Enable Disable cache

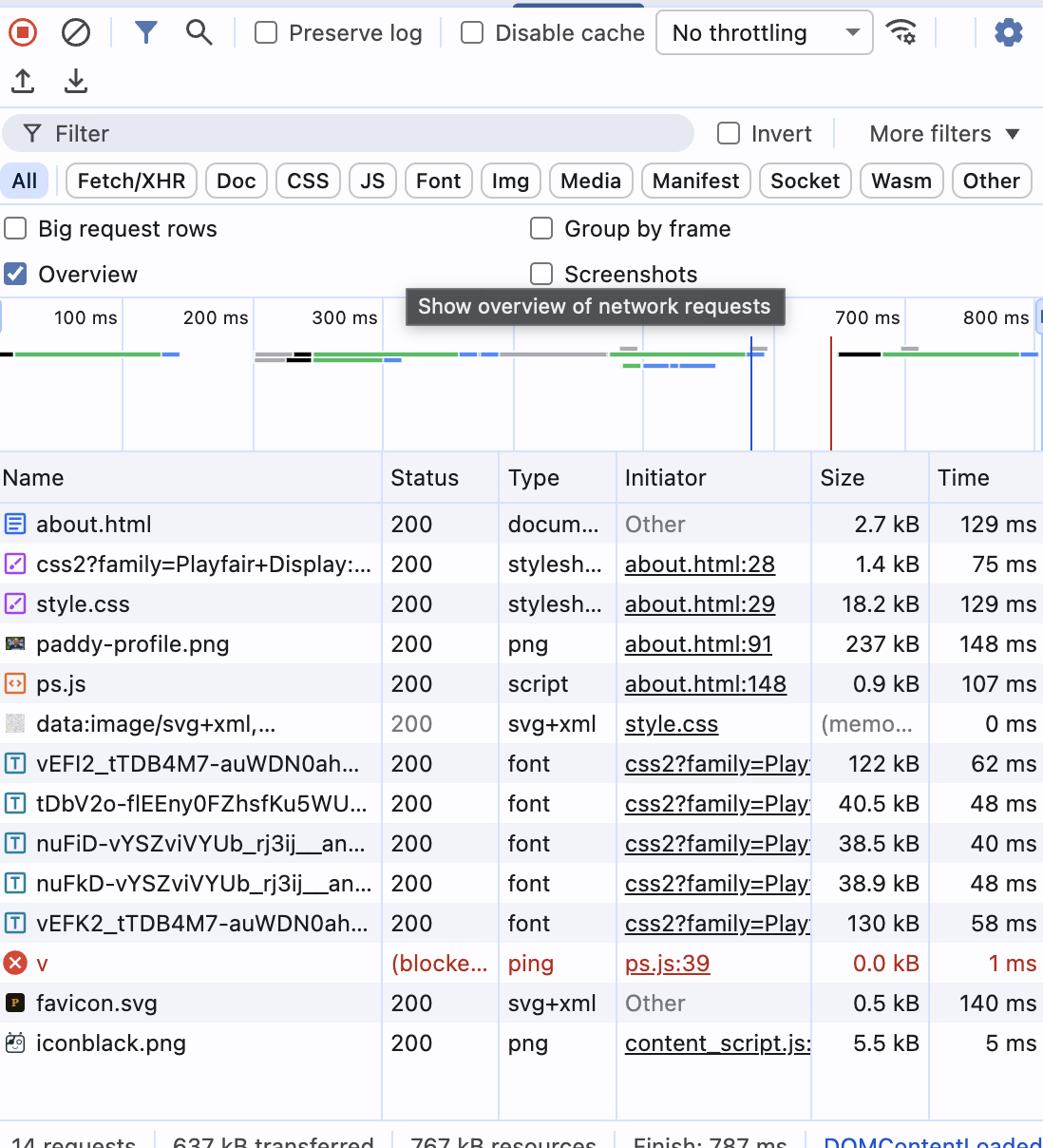click(472, 32)
